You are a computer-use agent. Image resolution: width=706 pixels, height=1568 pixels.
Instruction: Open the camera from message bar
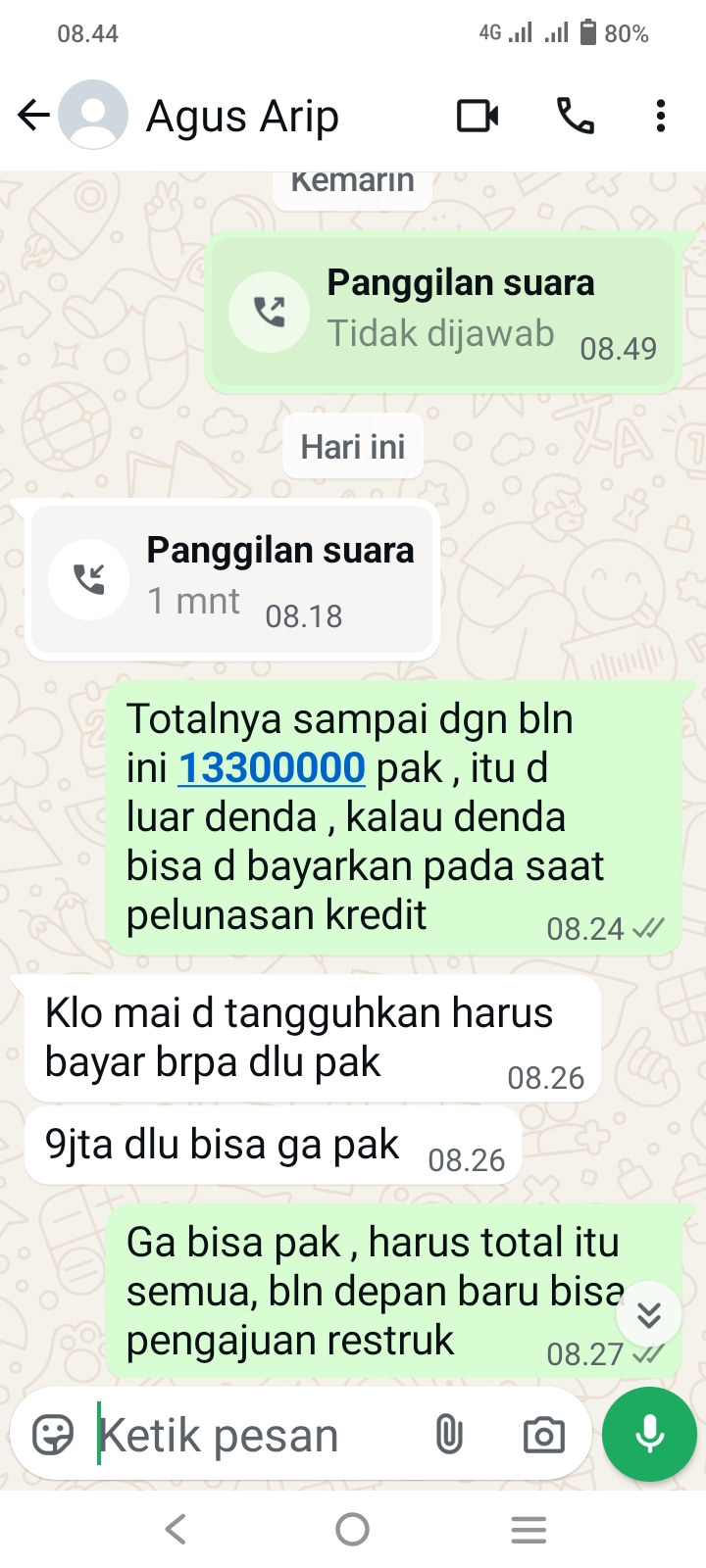(543, 1435)
